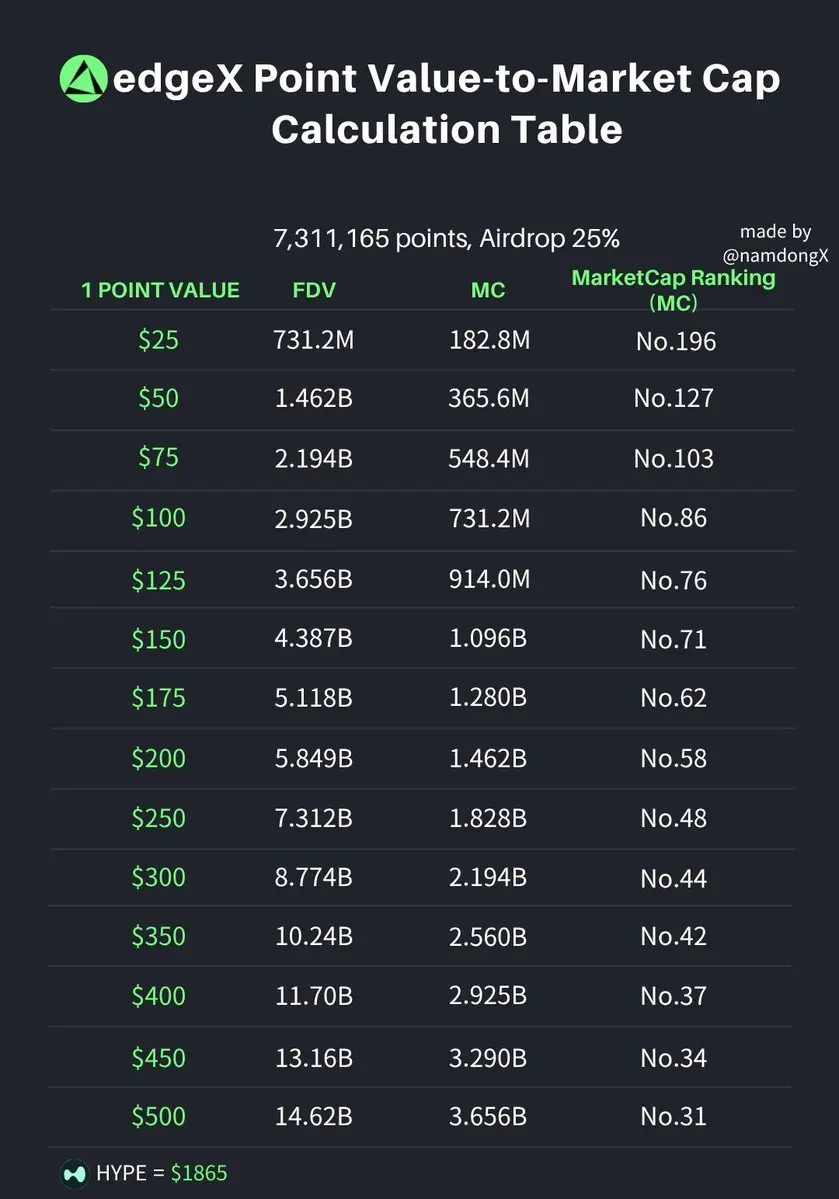Screen dimensions: 839x1199
Task: Select the FDV column header
Action: click(314, 291)
